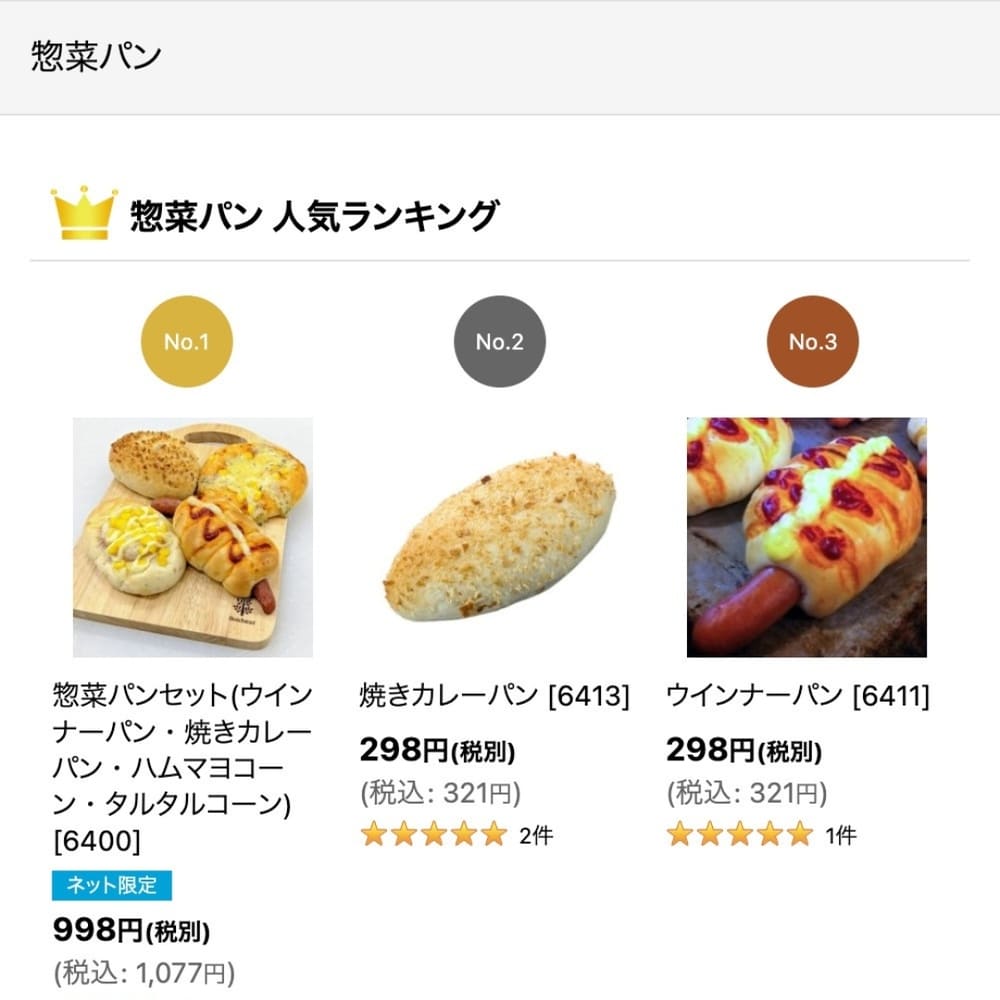
Task: Click the No.3 bronze rank badge
Action: pos(812,340)
